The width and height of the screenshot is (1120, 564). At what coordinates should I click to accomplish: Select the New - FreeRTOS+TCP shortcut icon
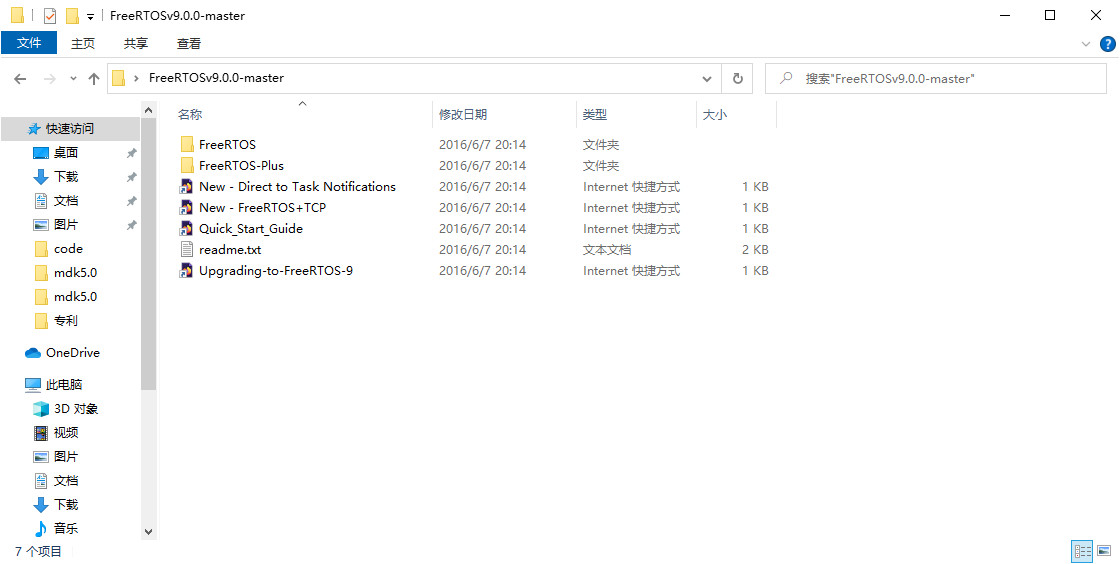coord(186,208)
